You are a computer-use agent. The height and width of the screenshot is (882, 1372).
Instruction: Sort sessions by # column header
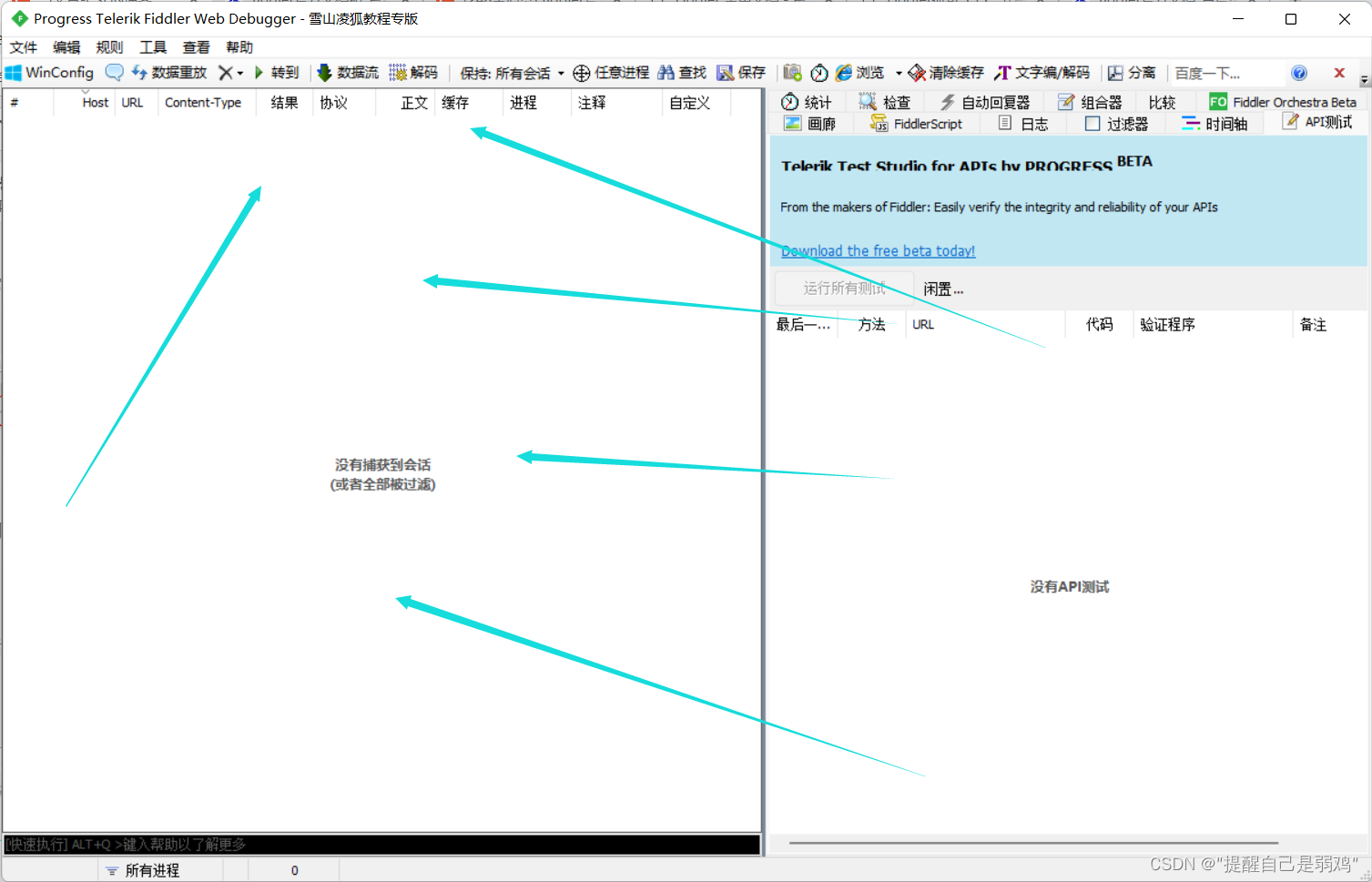click(x=28, y=103)
